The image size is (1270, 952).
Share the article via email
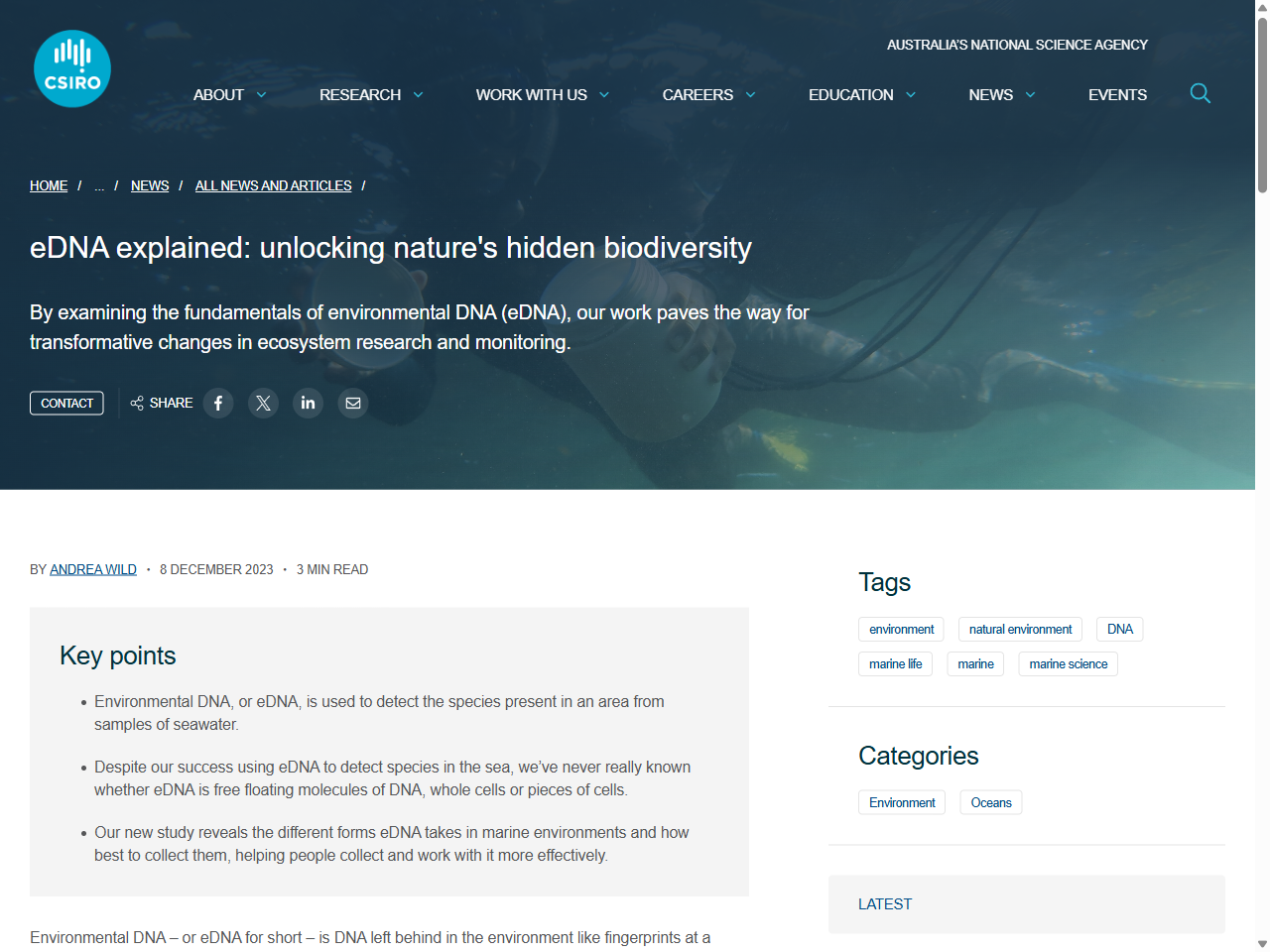click(352, 403)
